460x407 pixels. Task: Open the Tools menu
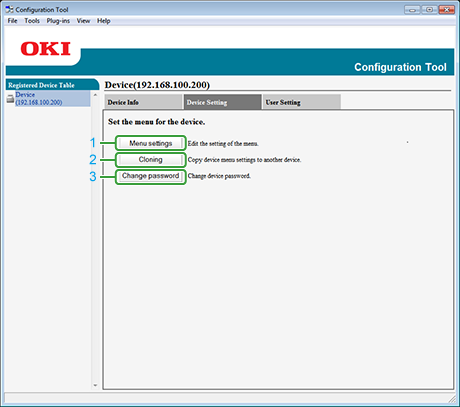click(32, 21)
